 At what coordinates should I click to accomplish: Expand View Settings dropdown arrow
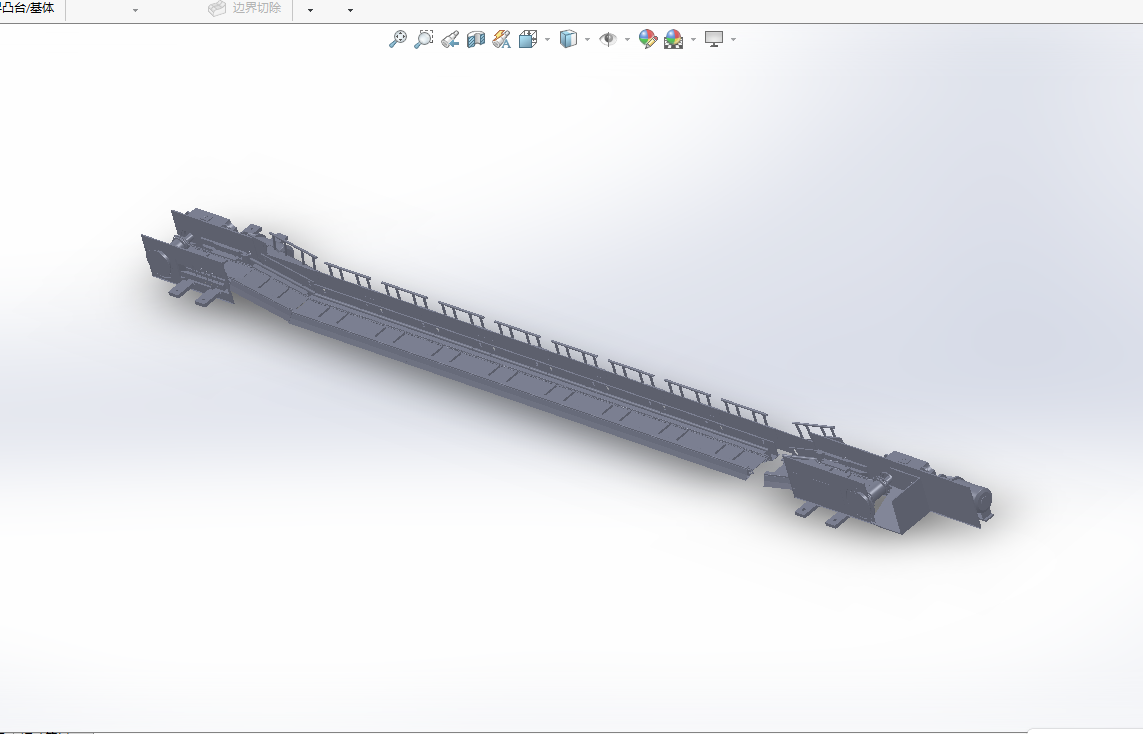point(733,39)
